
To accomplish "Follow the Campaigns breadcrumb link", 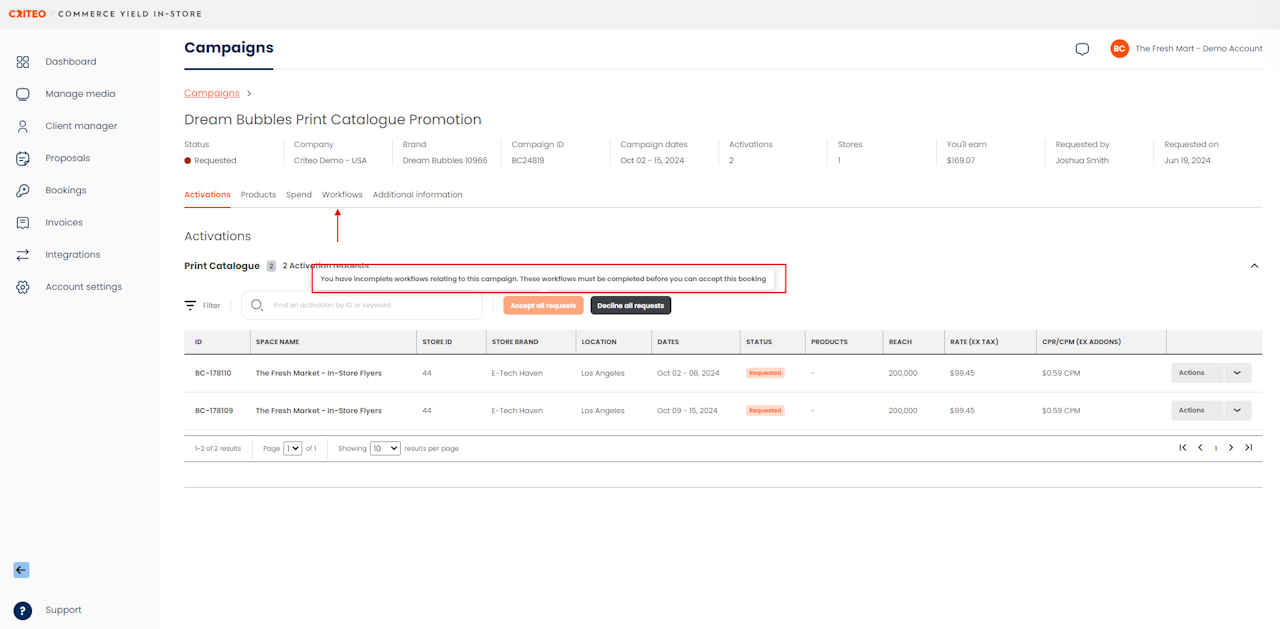I will click(212, 93).
